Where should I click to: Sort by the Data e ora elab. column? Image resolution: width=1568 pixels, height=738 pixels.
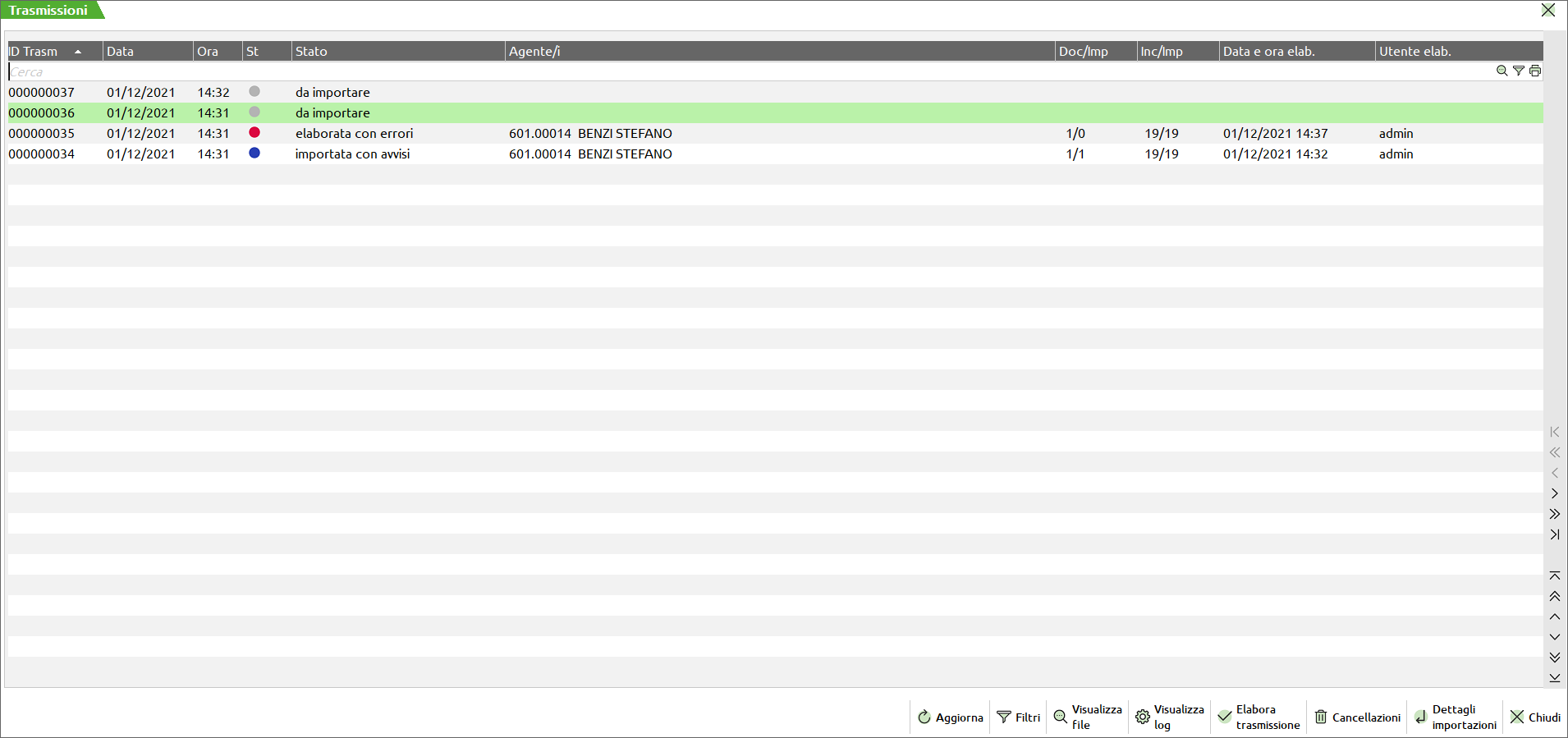1269,51
